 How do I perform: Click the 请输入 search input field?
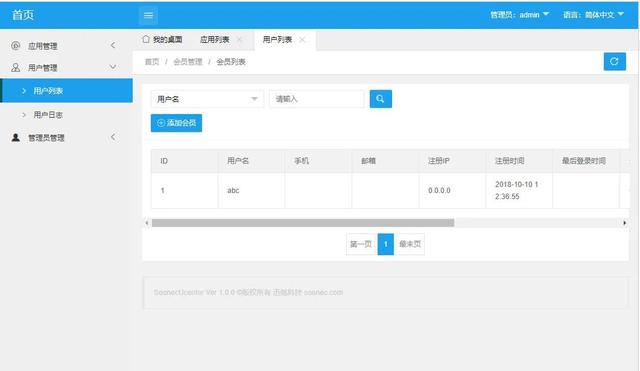point(317,99)
